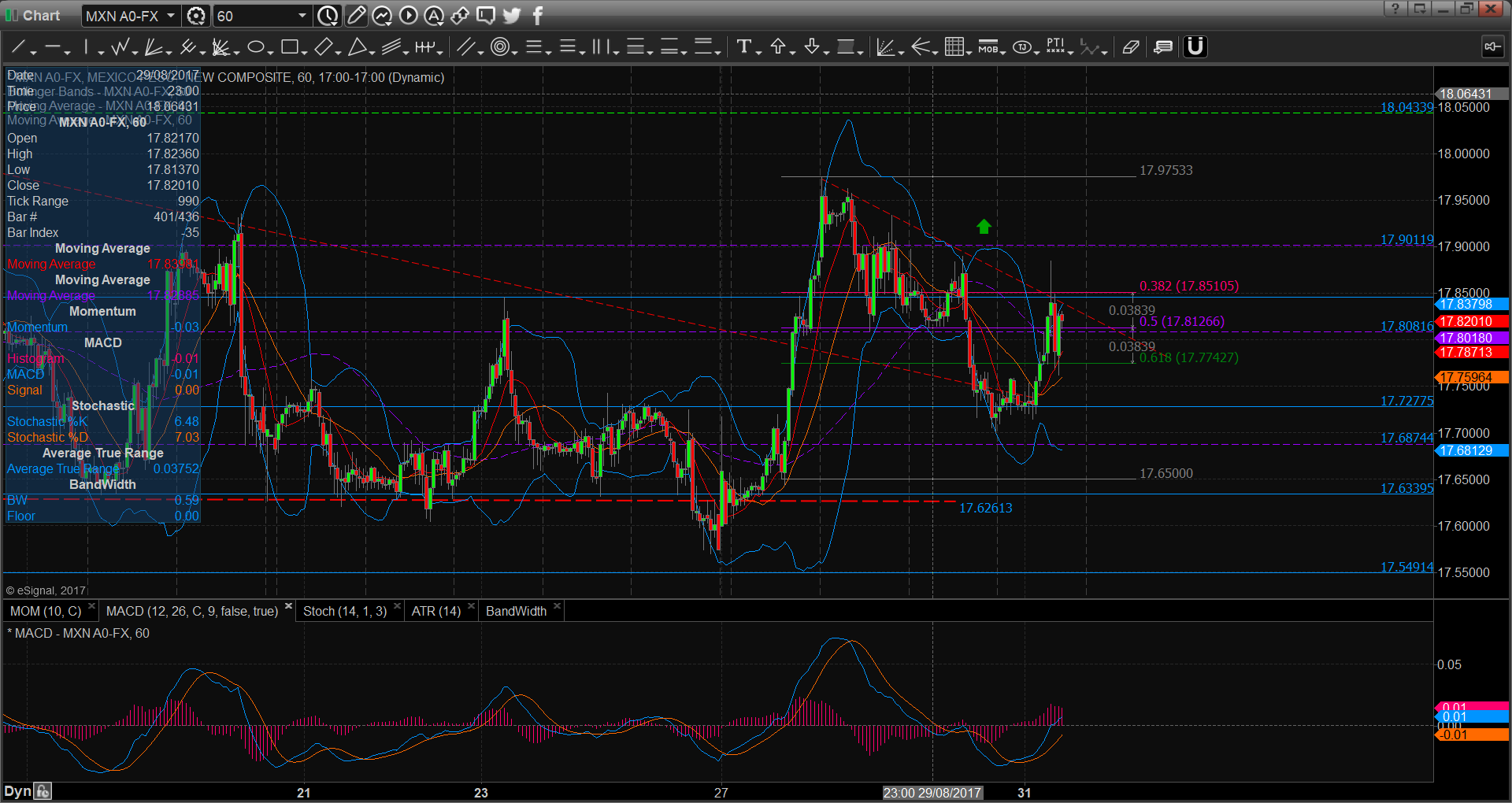
Task: Toggle the magnet snap mode
Action: 1195,47
